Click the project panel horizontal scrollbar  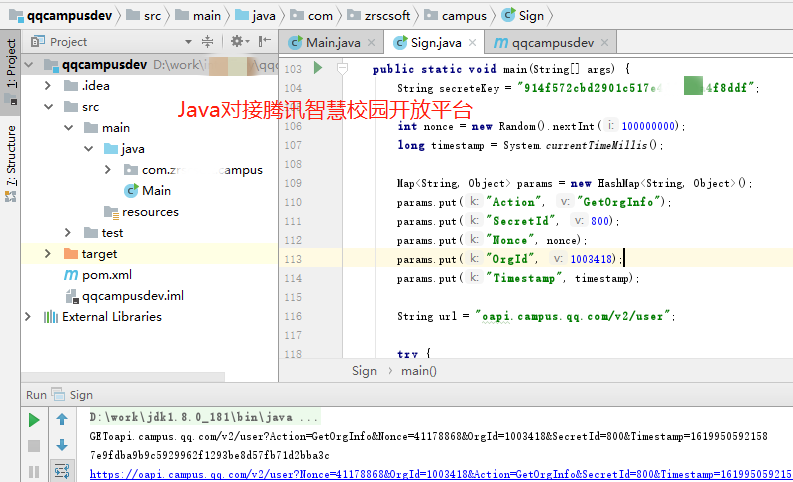123,377
